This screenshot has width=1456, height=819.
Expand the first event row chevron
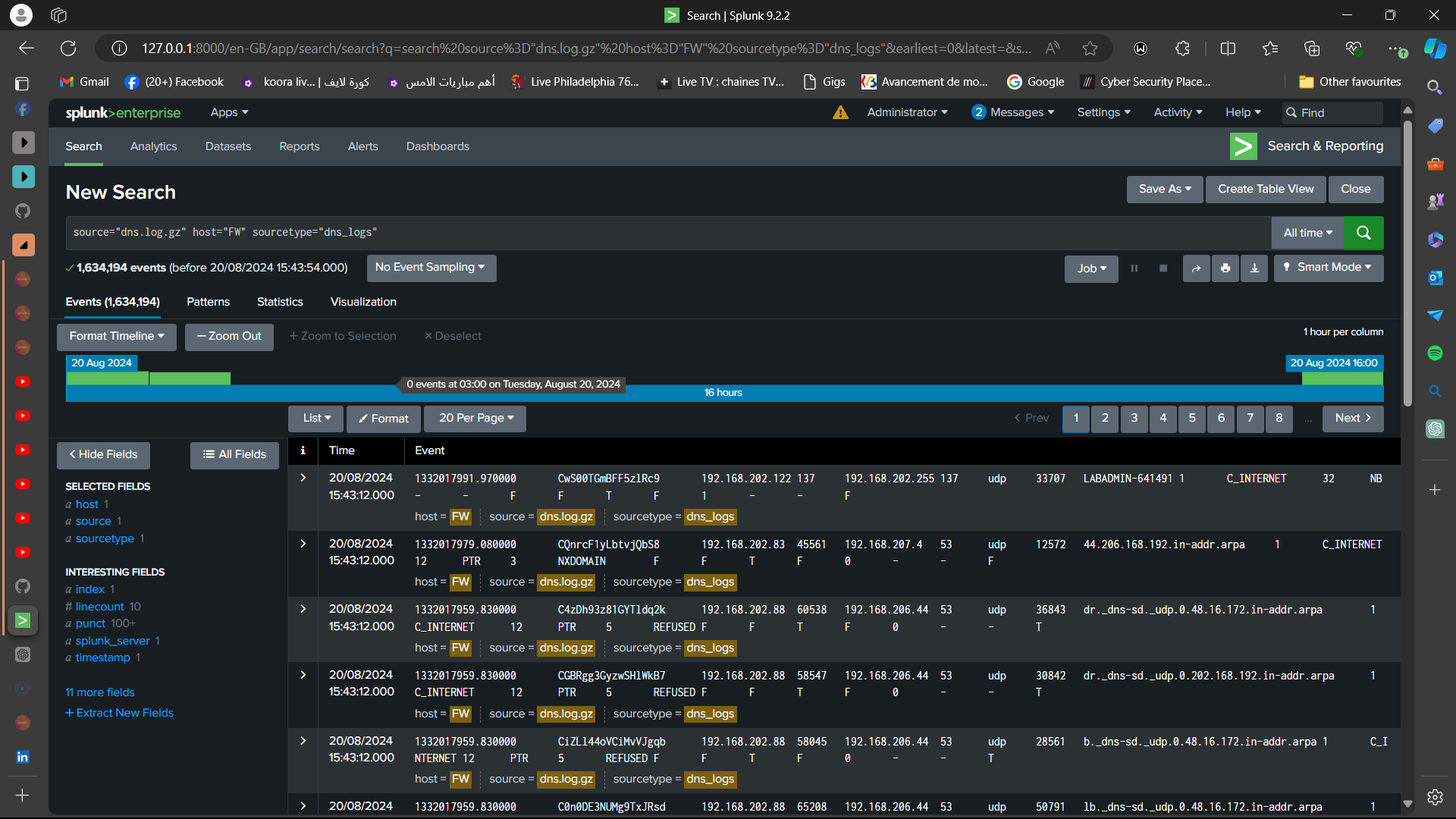tap(303, 478)
